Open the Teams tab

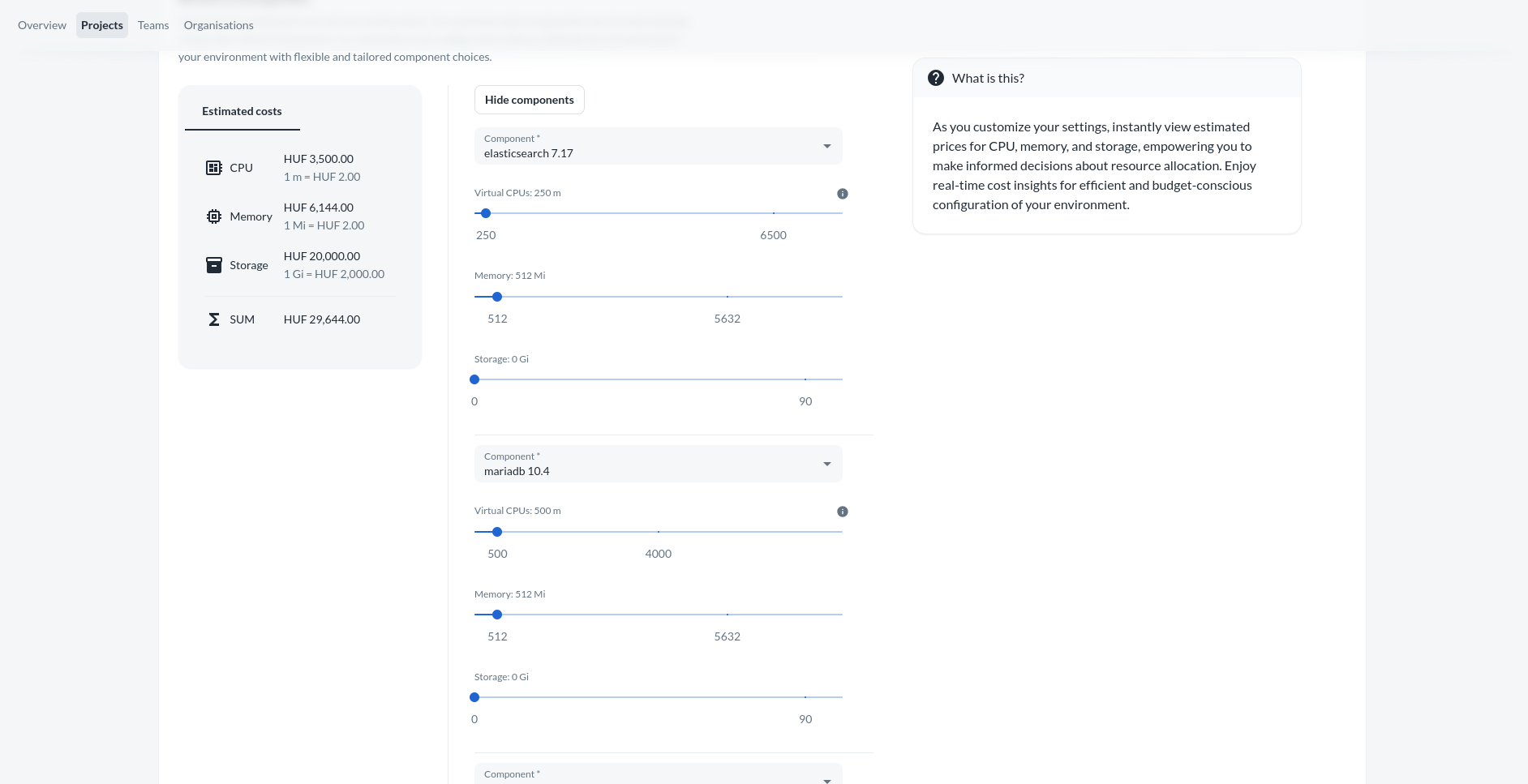(x=153, y=25)
